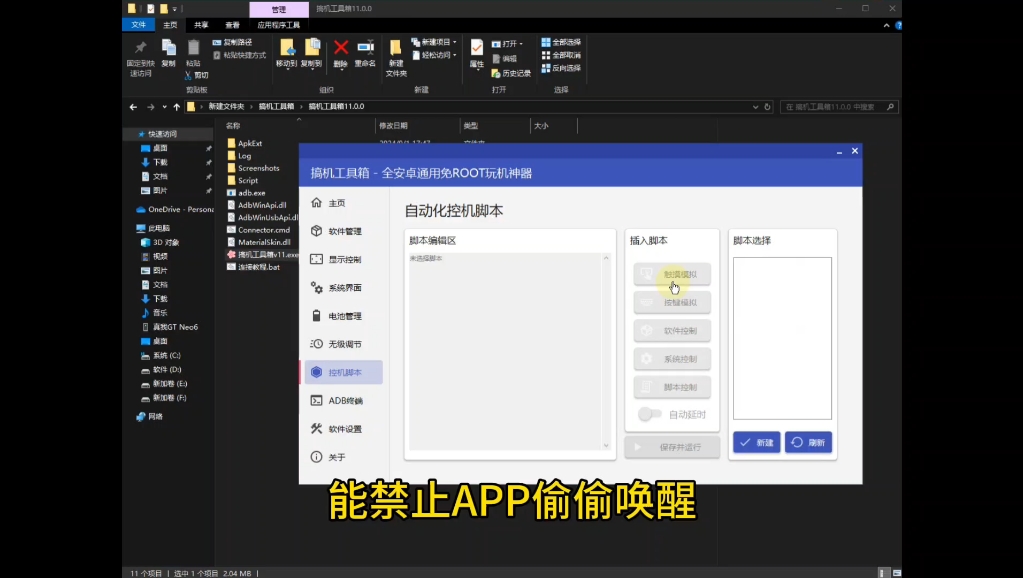Toggle the 自动延时 switch
Screen dimensions: 1023x578
point(650,414)
